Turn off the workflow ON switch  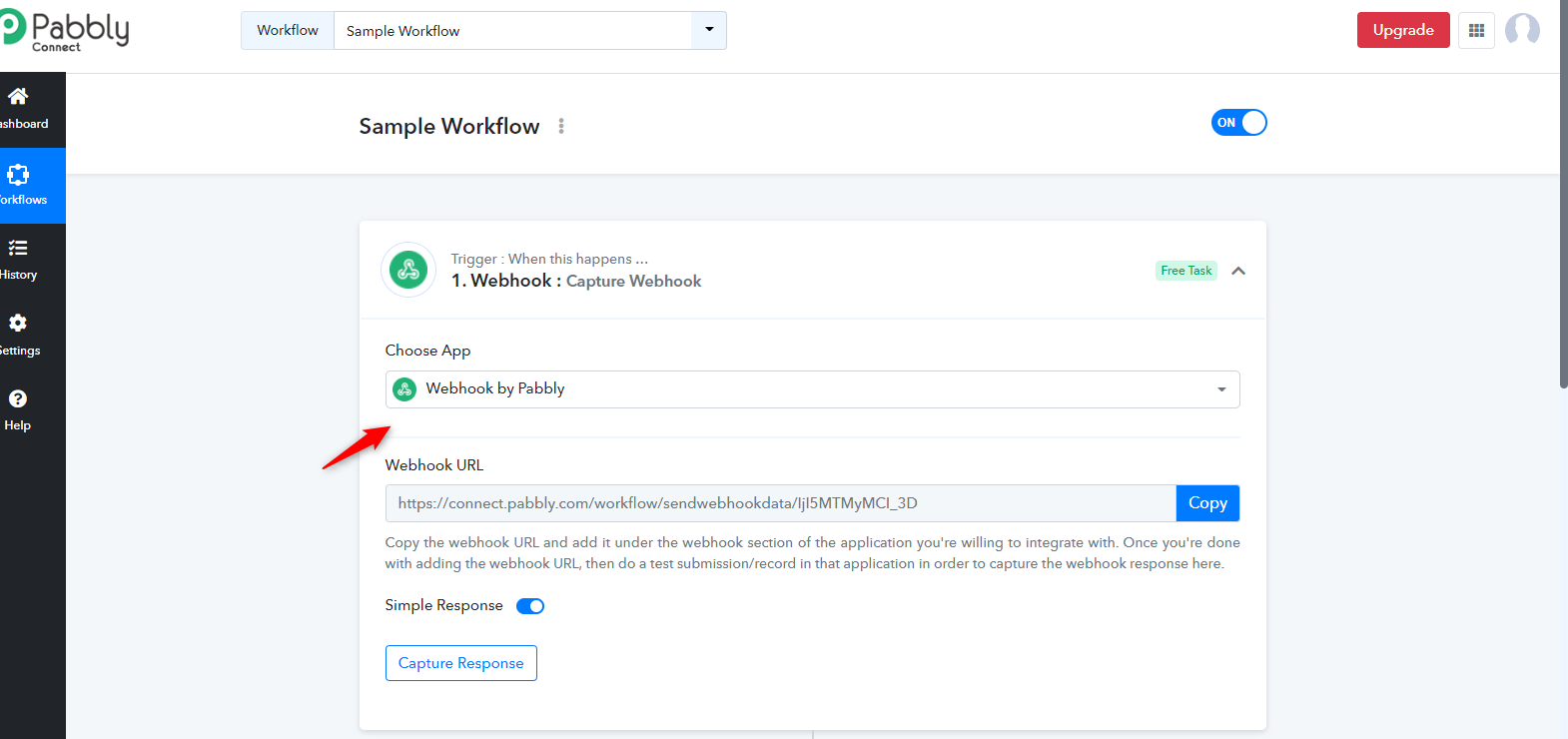click(1238, 123)
